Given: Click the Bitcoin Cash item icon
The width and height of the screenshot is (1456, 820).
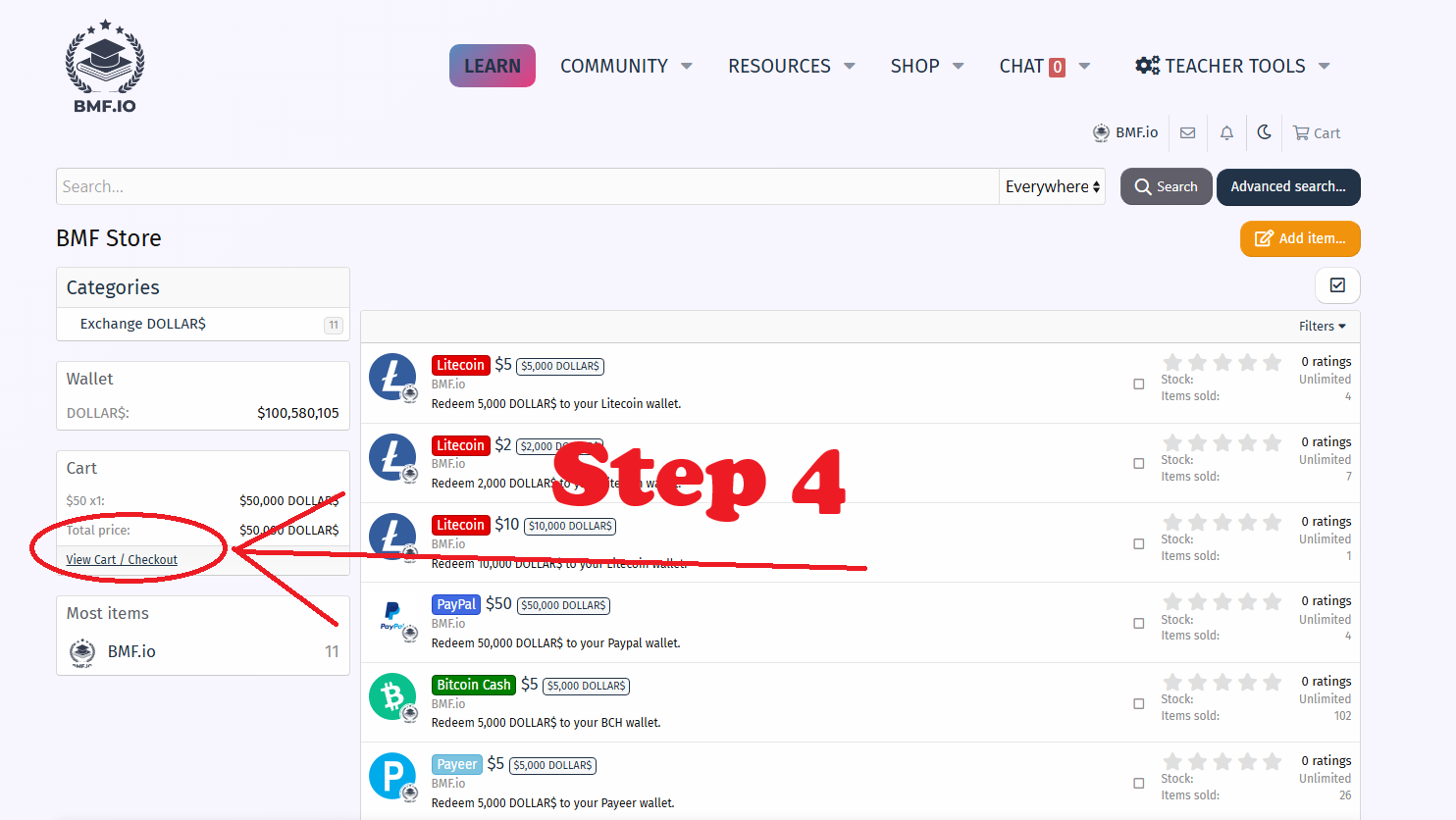Looking at the screenshot, I should coord(392,697).
